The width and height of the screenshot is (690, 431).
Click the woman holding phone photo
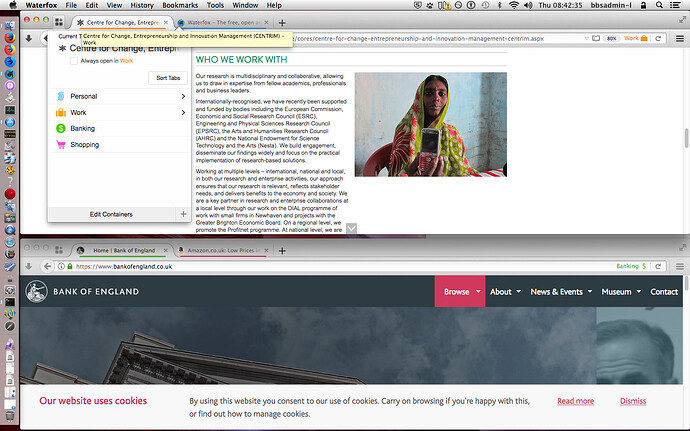click(431, 125)
